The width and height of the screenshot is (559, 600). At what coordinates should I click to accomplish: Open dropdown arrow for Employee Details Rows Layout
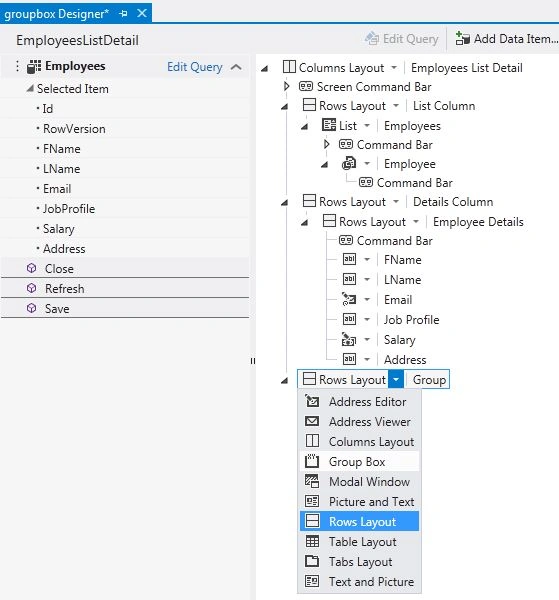tap(416, 222)
